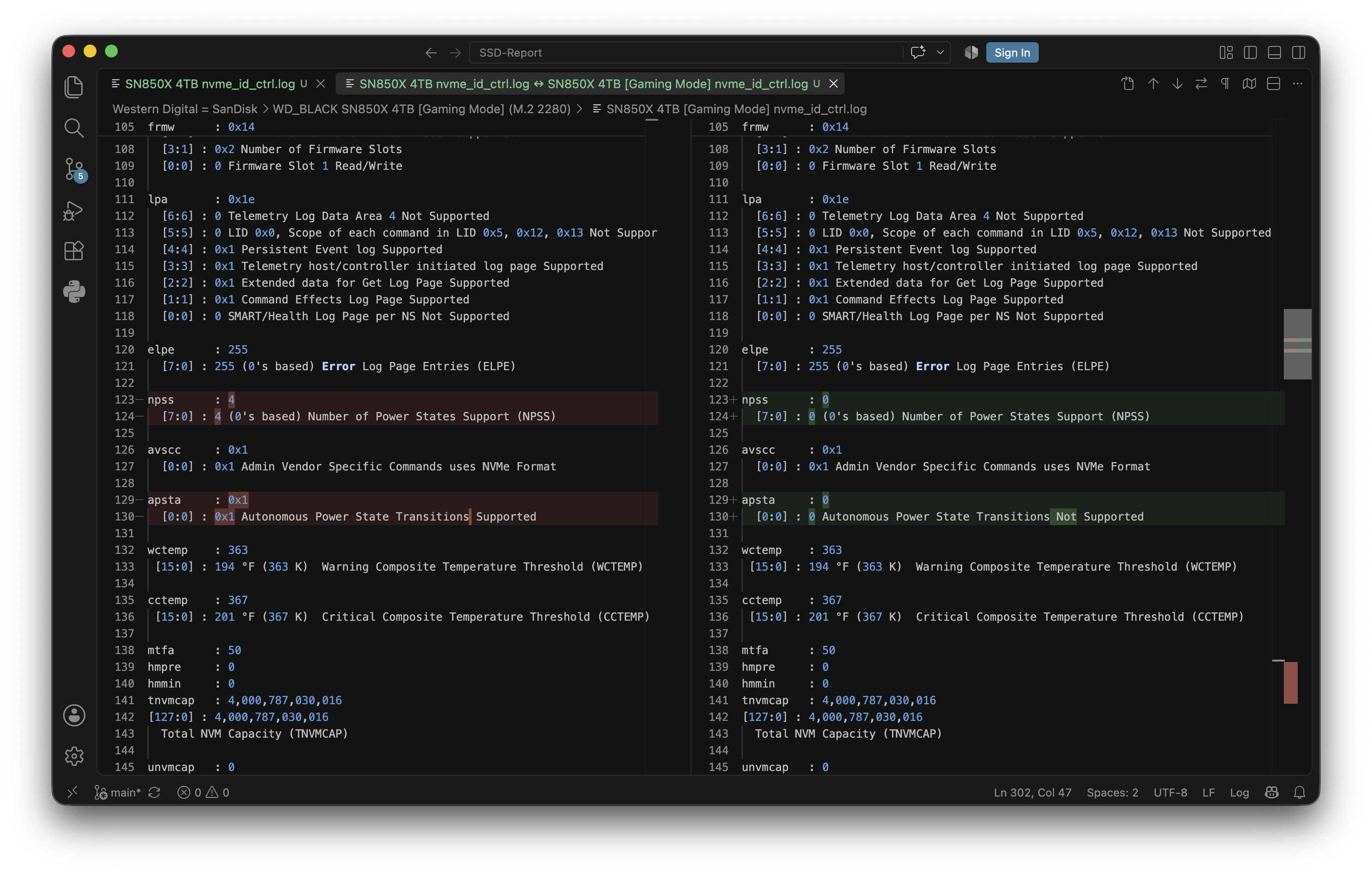Go to next change down arrow
The width and height of the screenshot is (1372, 874).
1177,84
